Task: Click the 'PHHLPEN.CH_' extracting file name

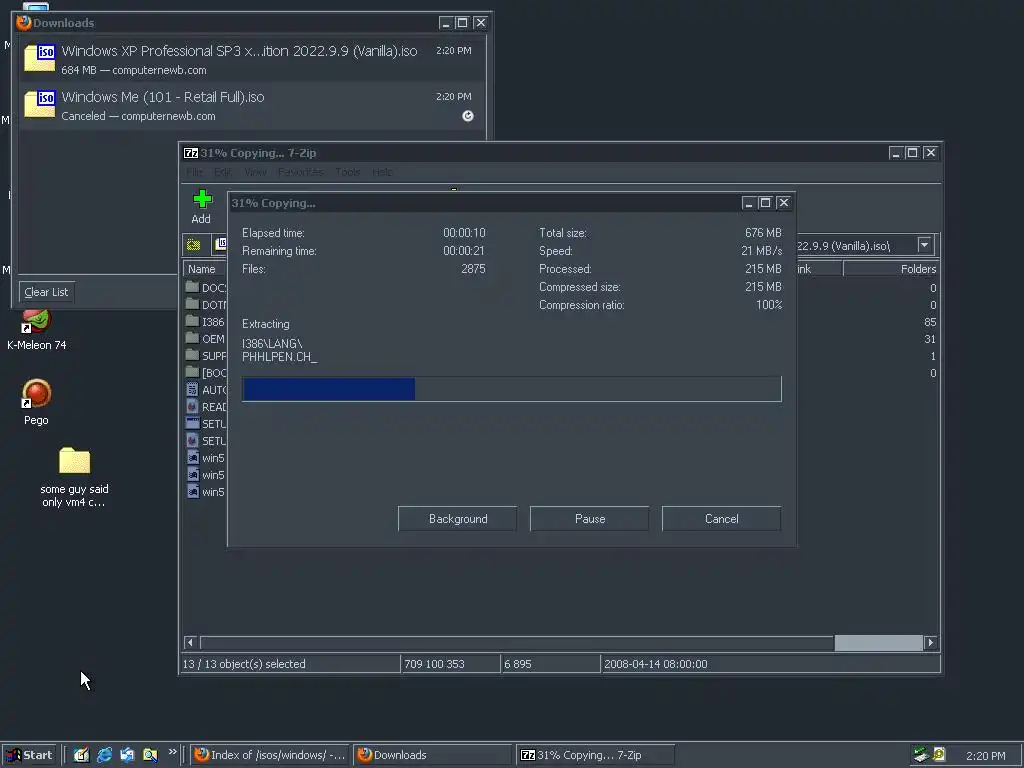Action: 280,357
